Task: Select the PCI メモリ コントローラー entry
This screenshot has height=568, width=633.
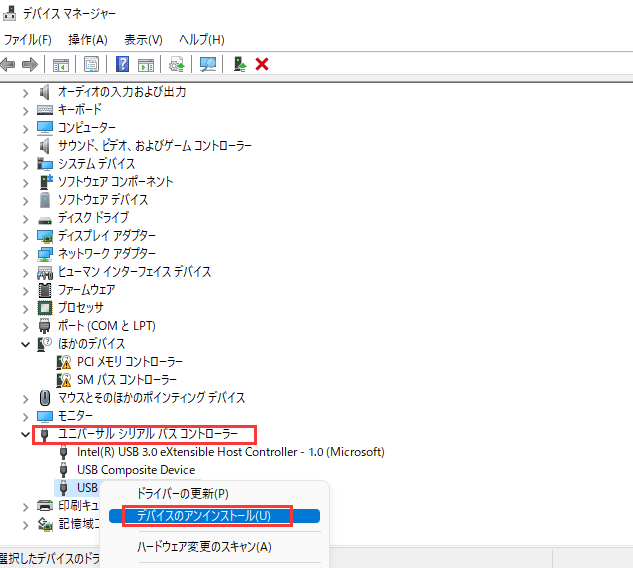Action: coord(130,362)
